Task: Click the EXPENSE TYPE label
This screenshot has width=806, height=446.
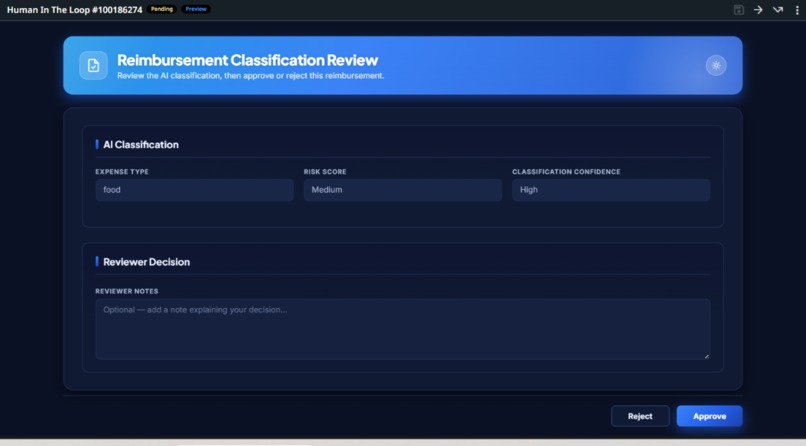Action: 122,172
